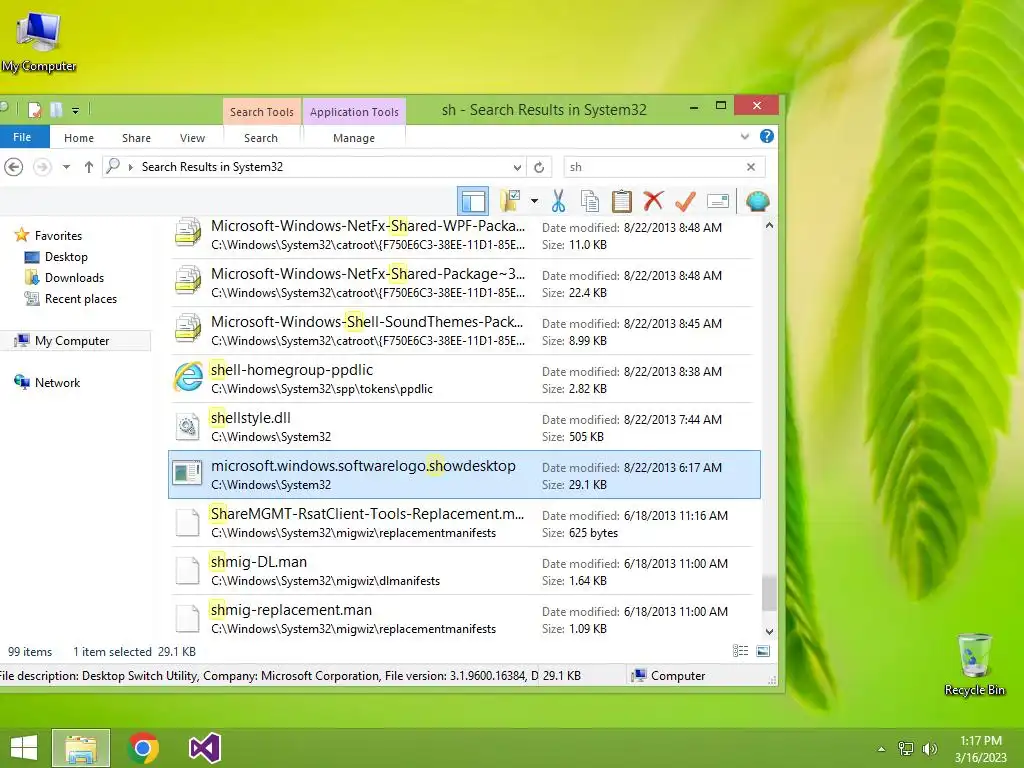Click the shellstyle.dll gear file icon
Viewport: 1024px width, 768px height.
[x=187, y=427]
